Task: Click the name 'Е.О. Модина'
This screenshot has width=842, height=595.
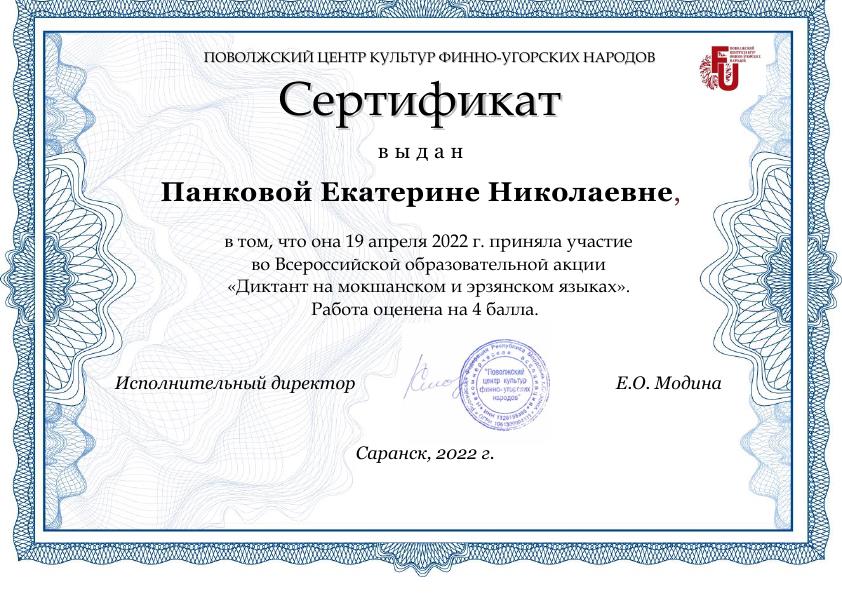Action: [668, 384]
